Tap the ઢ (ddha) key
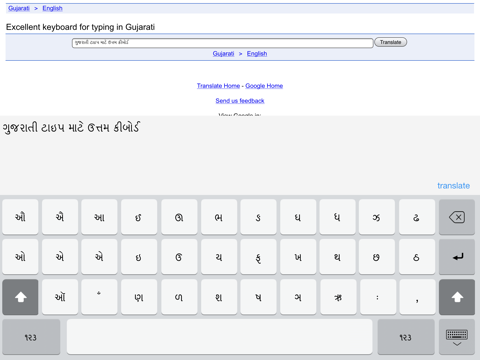 click(x=417, y=217)
